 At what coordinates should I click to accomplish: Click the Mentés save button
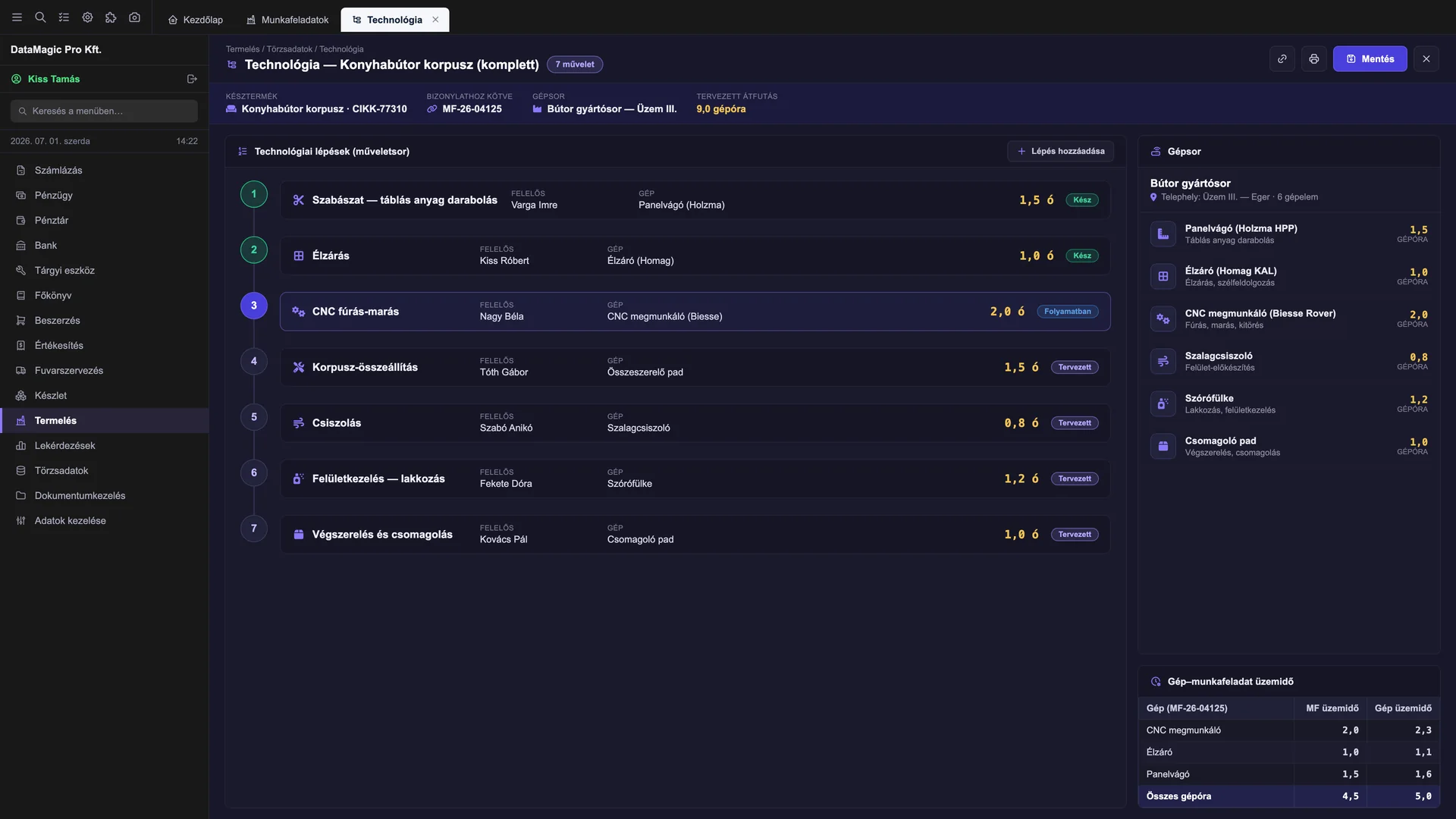coord(1370,59)
